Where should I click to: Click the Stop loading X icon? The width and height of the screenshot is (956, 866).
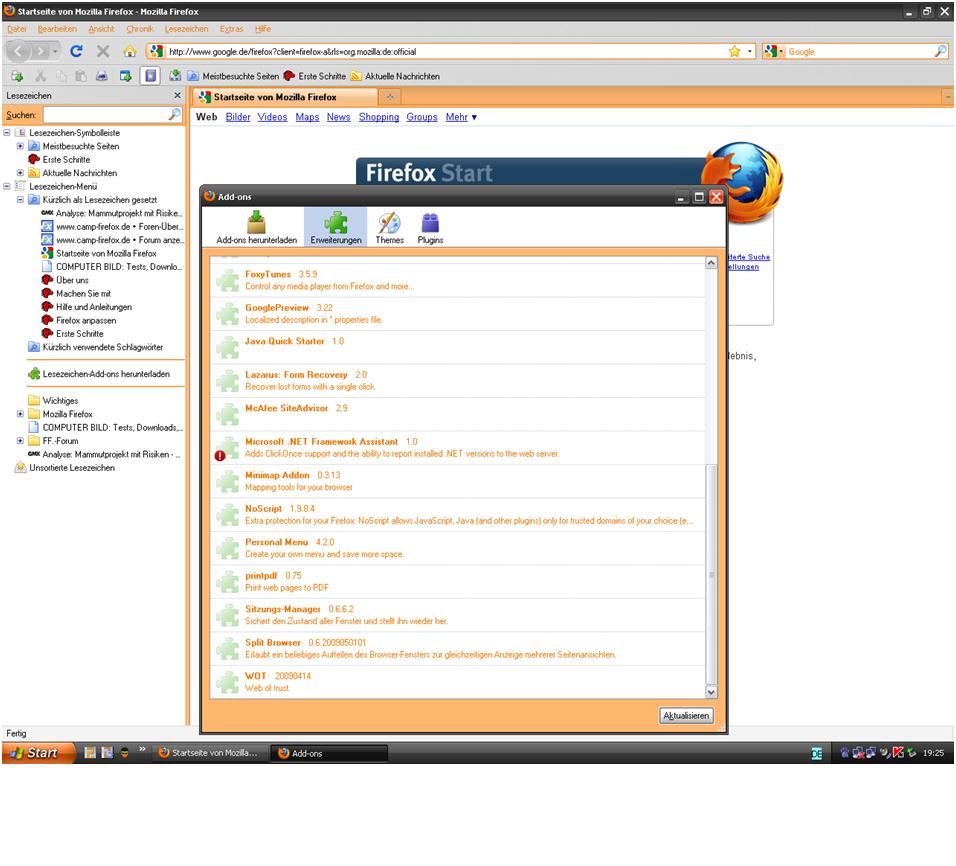(x=103, y=51)
